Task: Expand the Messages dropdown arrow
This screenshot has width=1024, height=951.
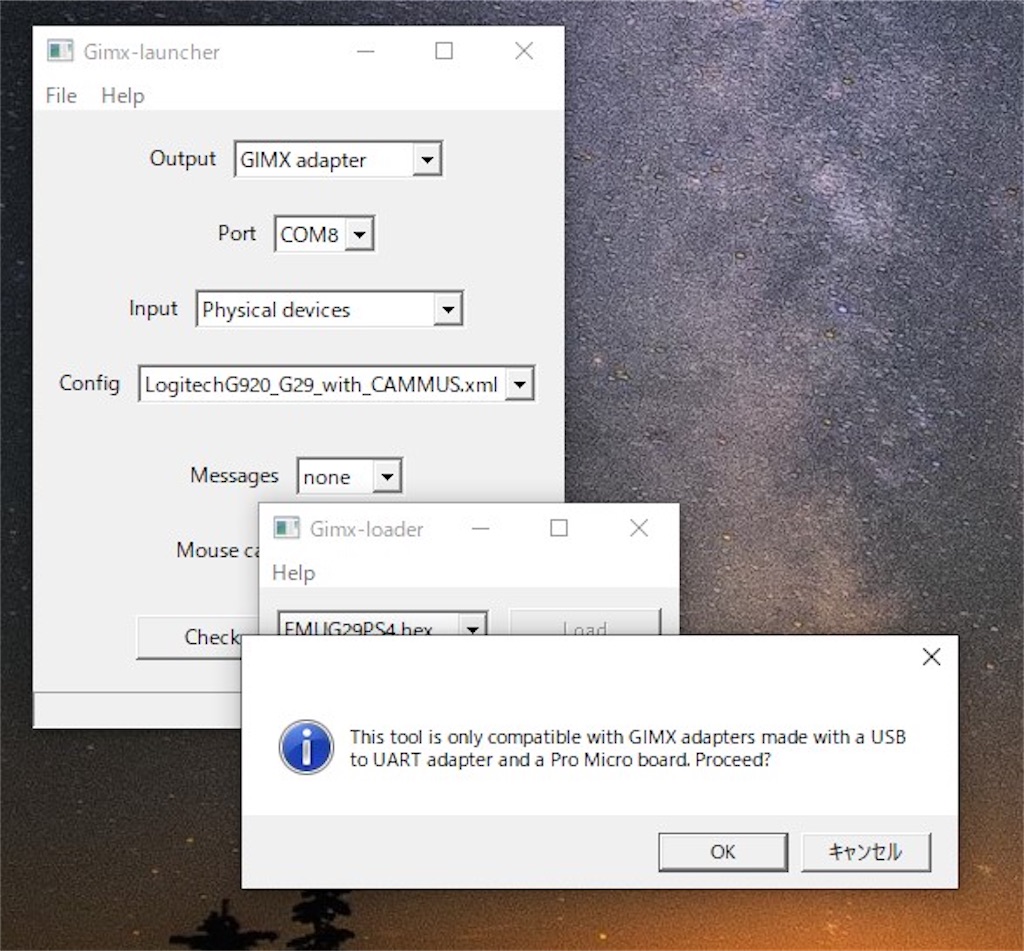Action: point(387,476)
